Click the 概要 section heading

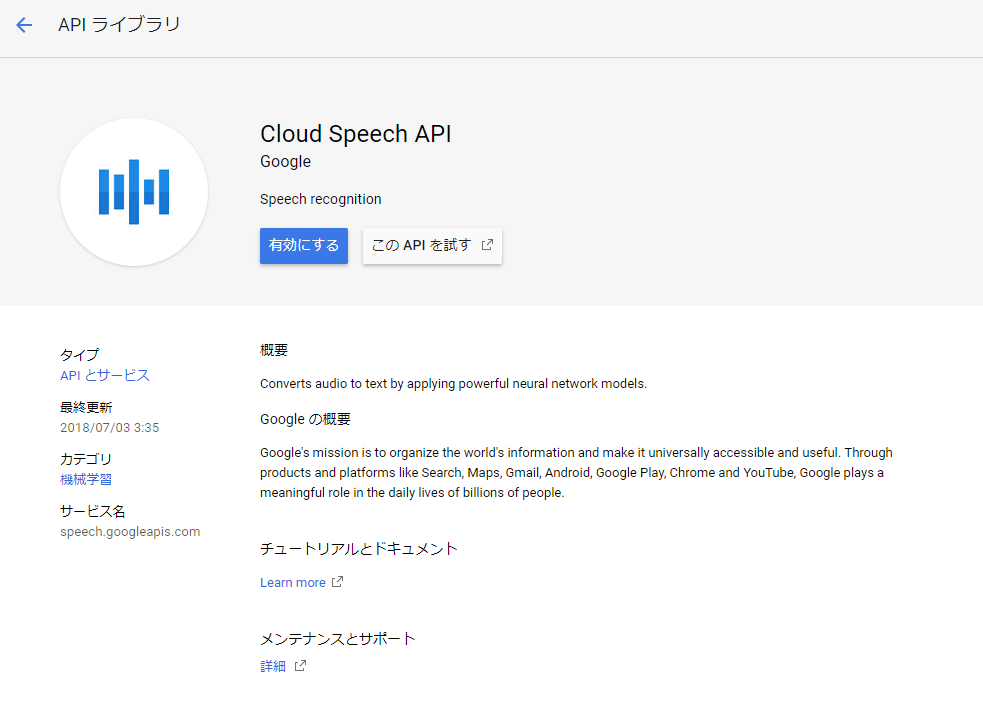[274, 350]
